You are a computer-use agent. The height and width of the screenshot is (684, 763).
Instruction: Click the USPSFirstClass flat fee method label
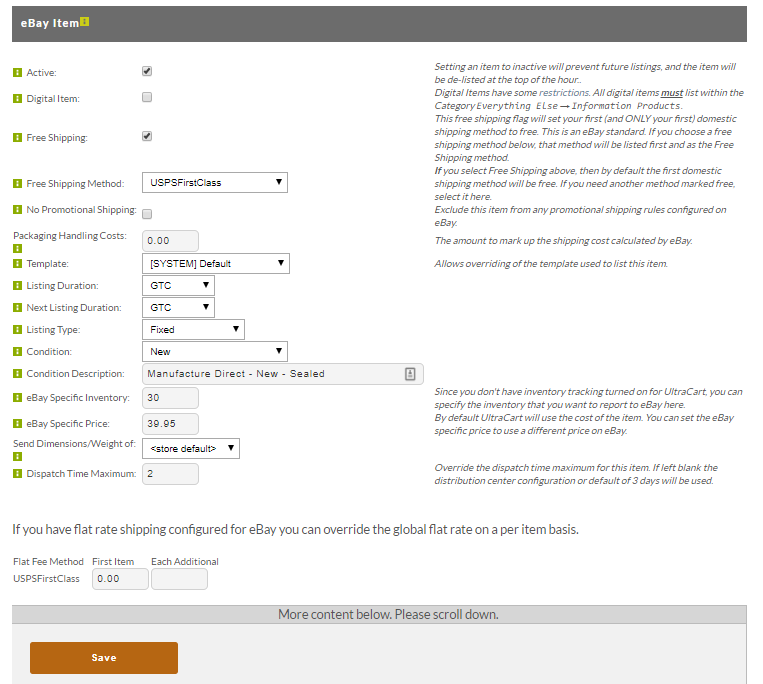click(x=46, y=579)
